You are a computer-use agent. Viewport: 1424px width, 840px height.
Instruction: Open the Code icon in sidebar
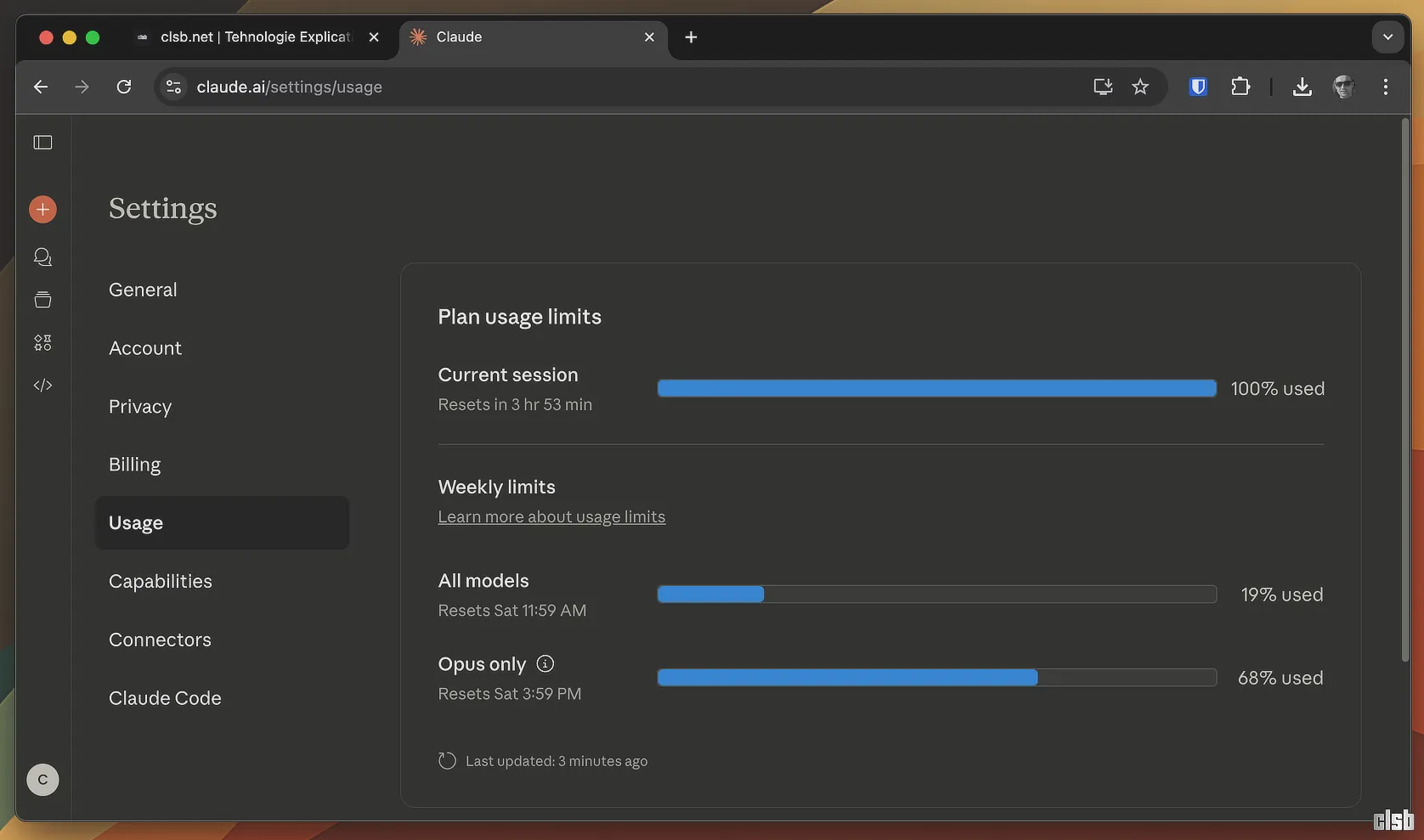(42, 386)
